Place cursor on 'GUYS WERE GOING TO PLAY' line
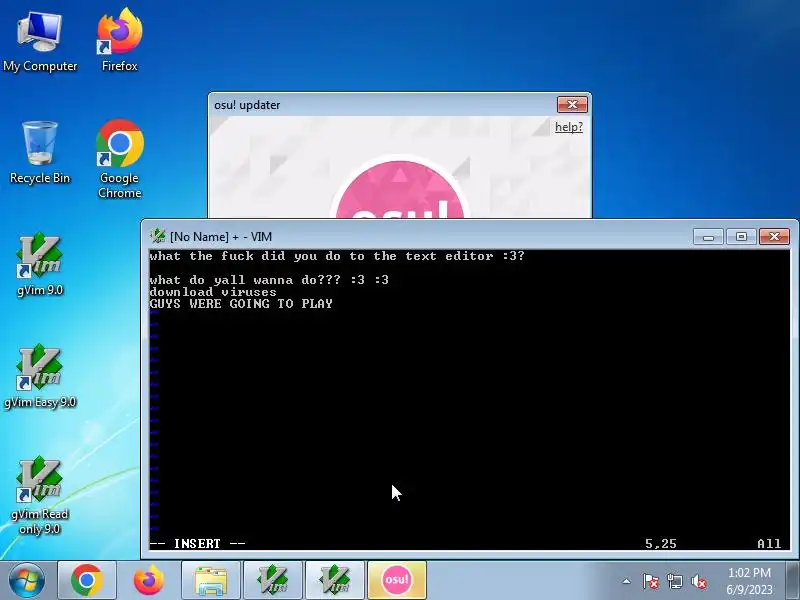Viewport: 800px width, 600px height. [241, 304]
